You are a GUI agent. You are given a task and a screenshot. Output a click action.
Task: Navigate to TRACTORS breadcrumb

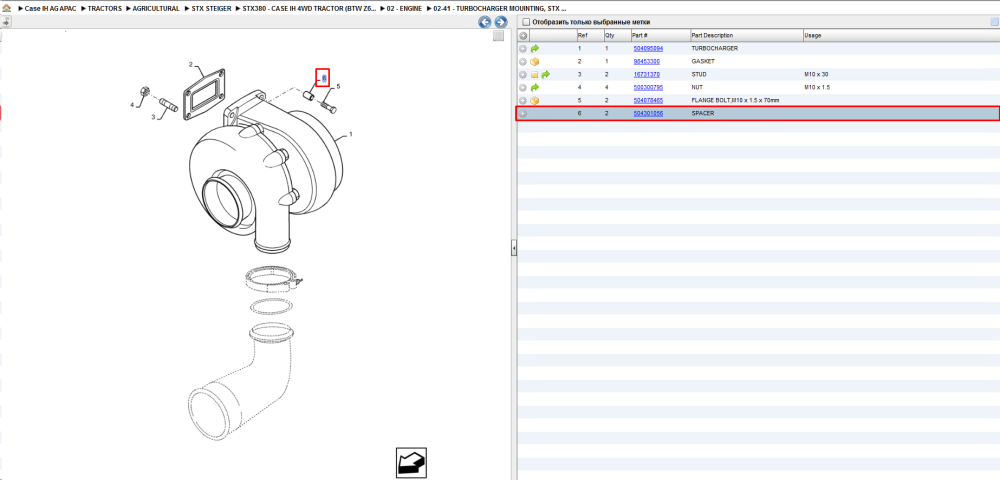tap(105, 9)
